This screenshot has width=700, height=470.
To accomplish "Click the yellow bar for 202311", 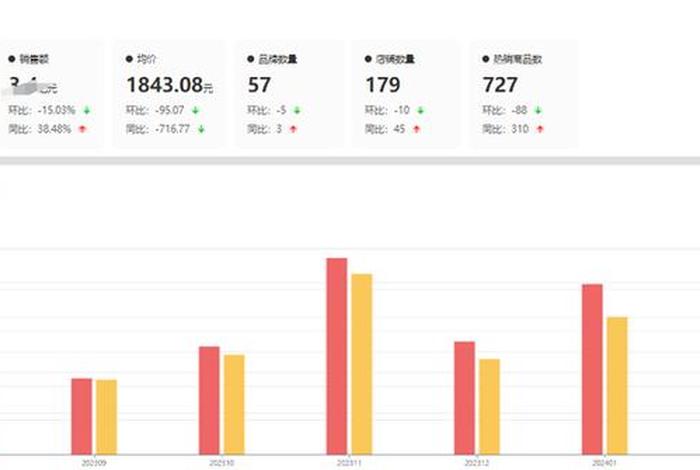I will pyautogui.click(x=362, y=364).
